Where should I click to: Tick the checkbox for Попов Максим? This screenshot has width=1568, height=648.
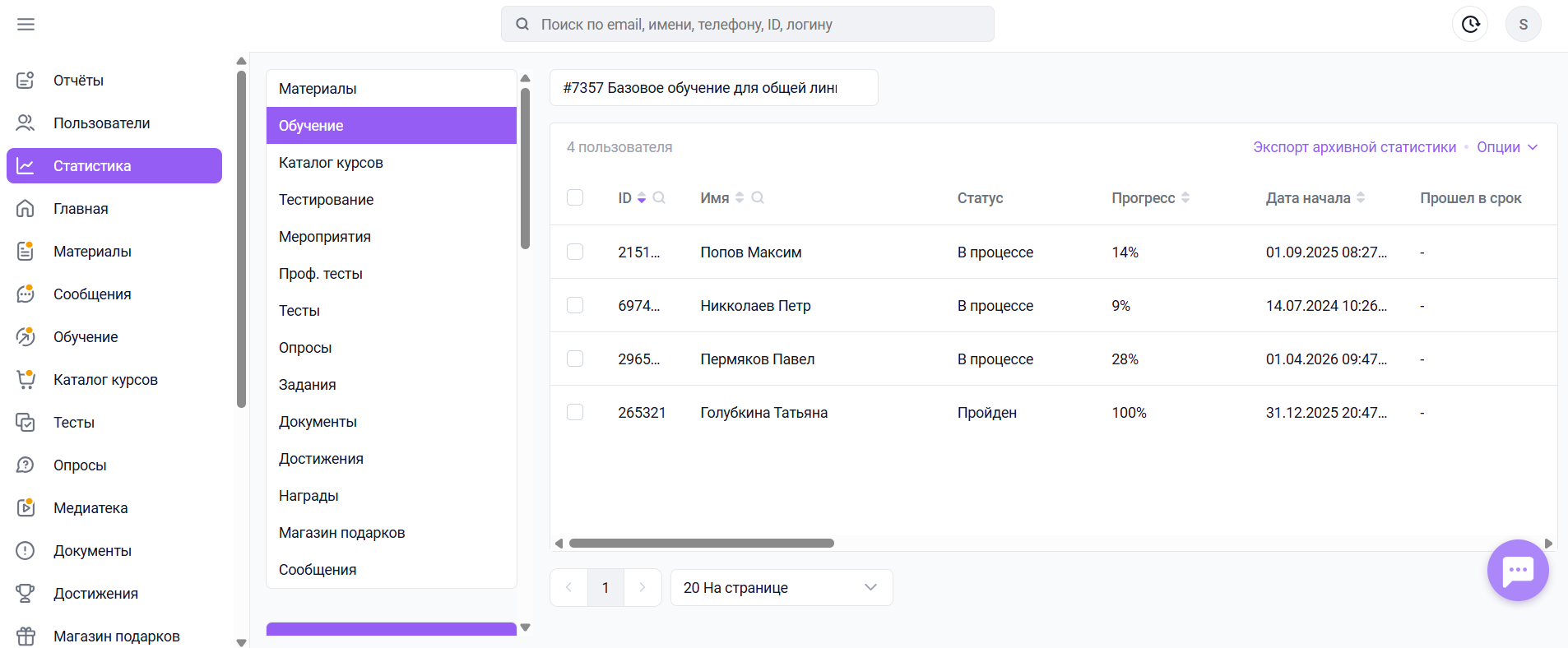click(575, 252)
